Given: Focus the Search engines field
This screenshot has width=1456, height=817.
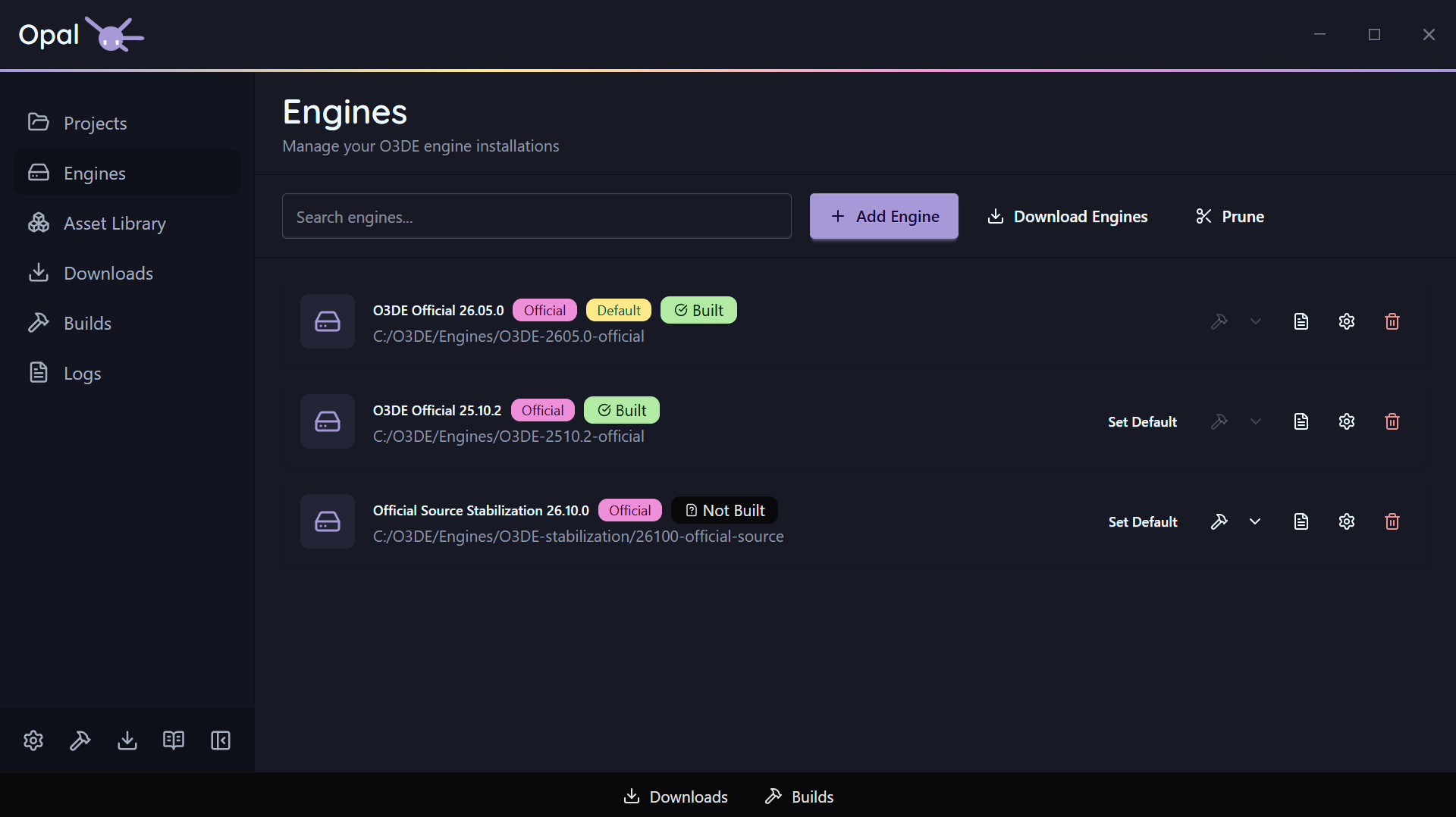Looking at the screenshot, I should pyautogui.click(x=537, y=216).
